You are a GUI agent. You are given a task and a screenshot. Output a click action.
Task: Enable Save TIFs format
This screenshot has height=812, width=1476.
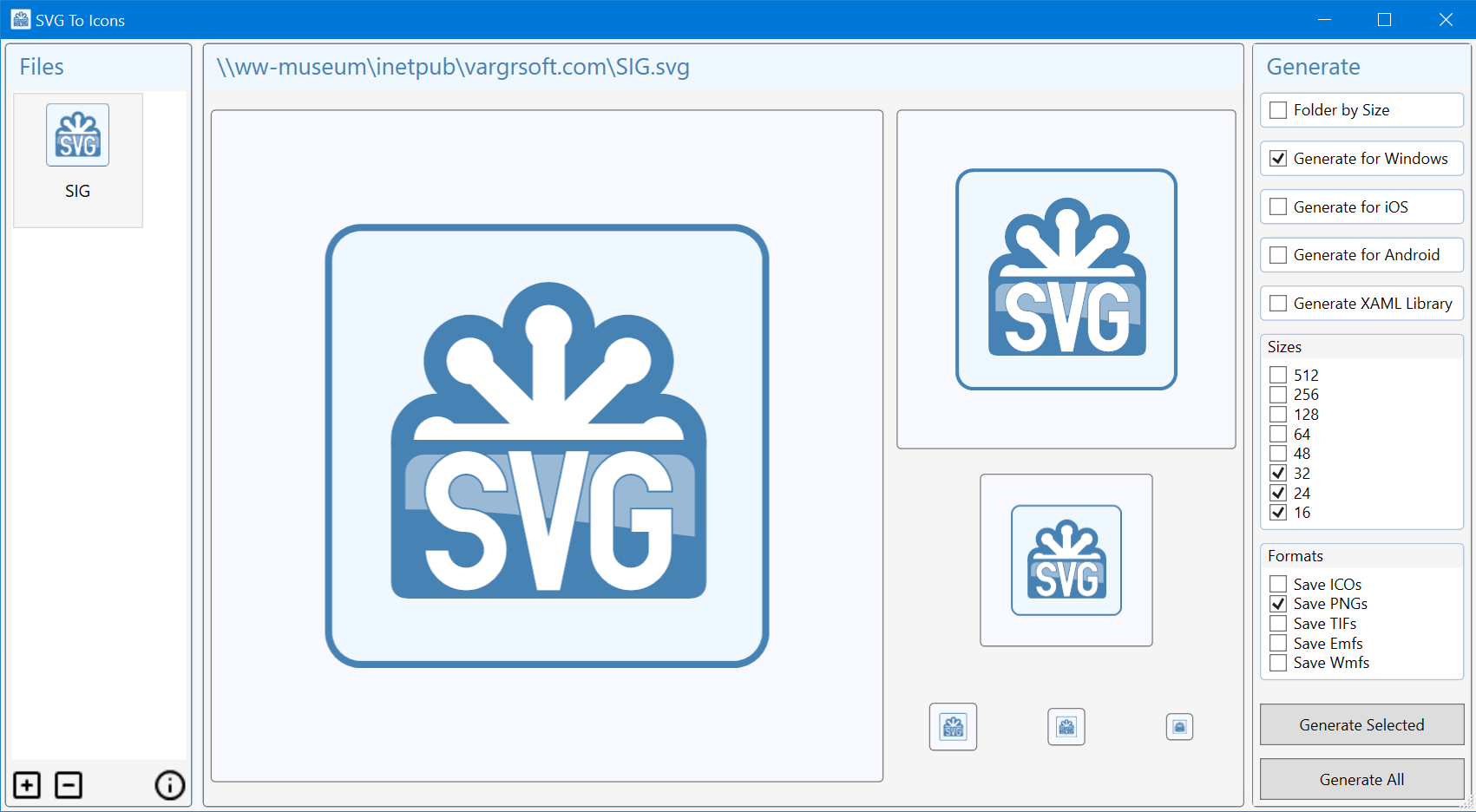pos(1278,624)
